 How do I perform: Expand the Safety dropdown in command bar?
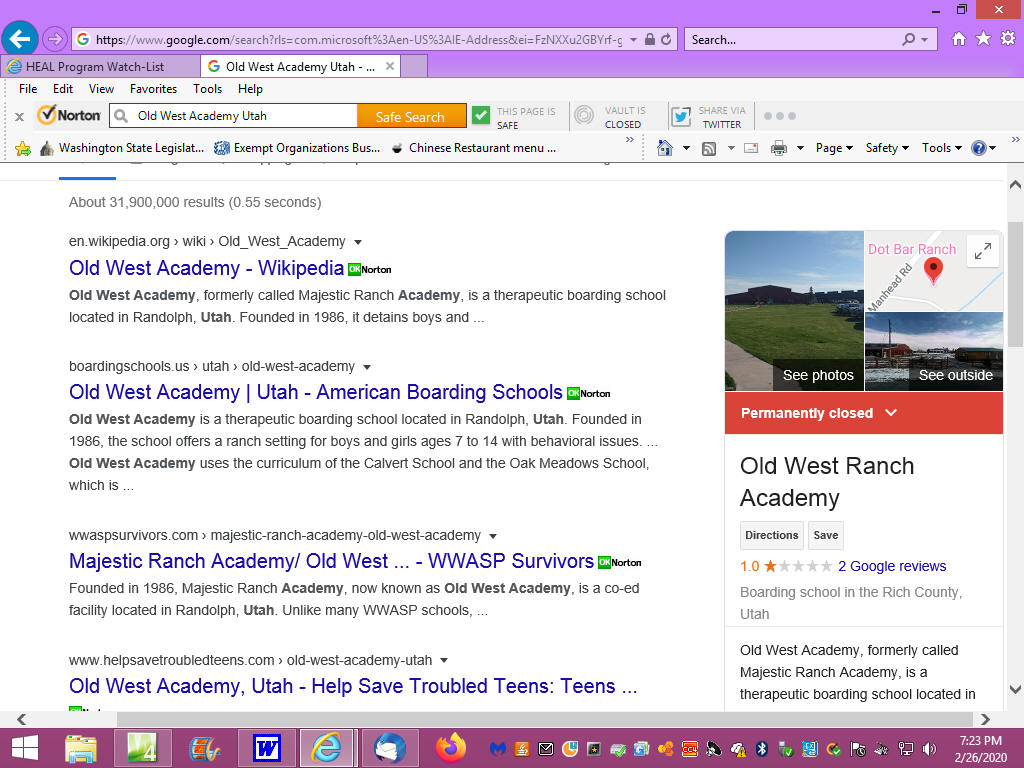click(x=887, y=148)
